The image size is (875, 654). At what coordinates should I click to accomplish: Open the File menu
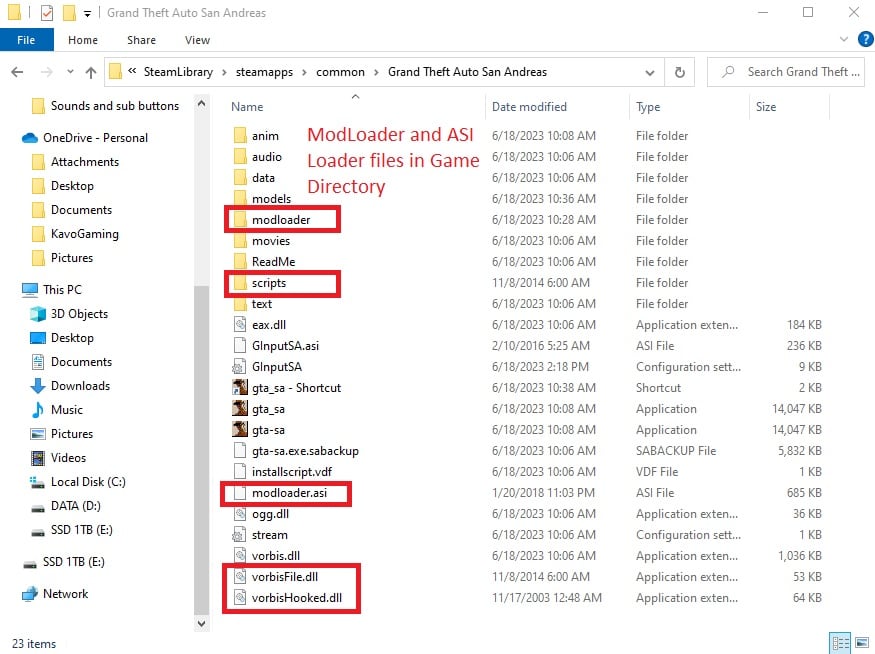tap(26, 40)
